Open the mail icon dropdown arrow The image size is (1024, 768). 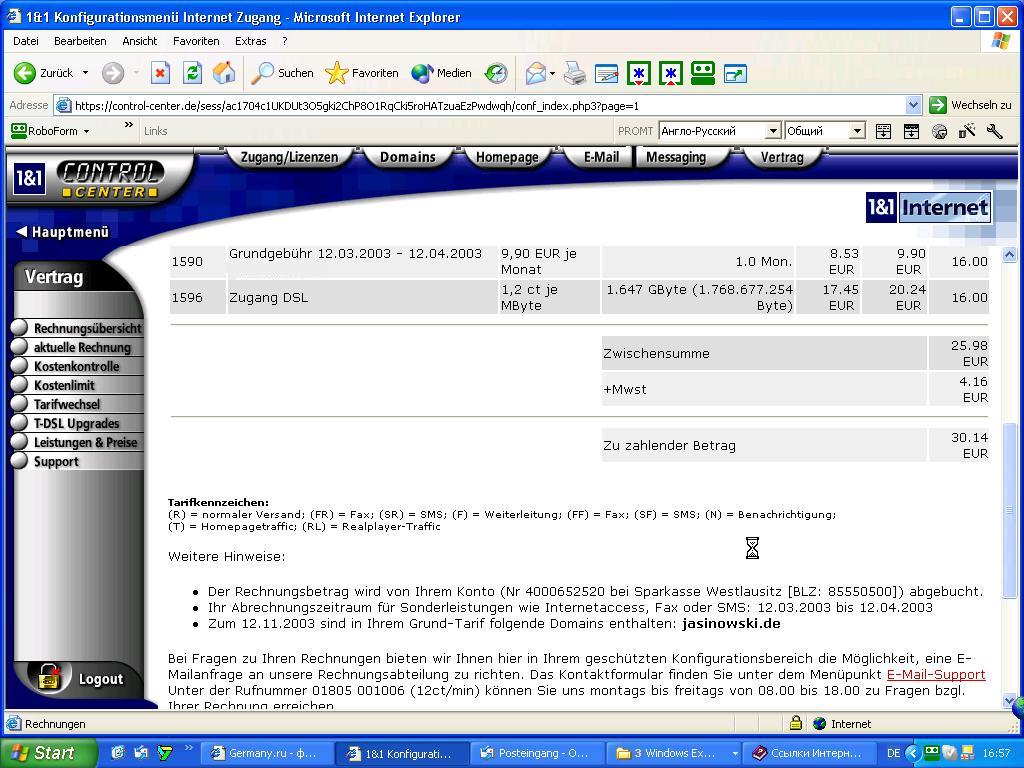[552, 73]
